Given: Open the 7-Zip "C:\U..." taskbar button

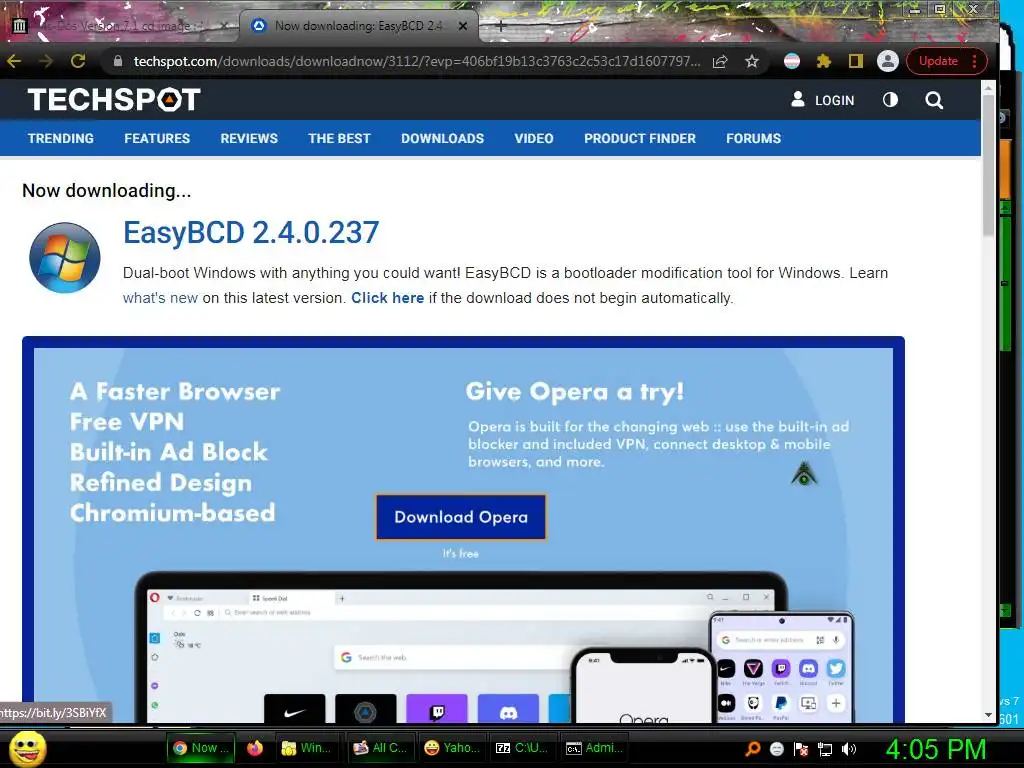Looking at the screenshot, I should tap(522, 748).
